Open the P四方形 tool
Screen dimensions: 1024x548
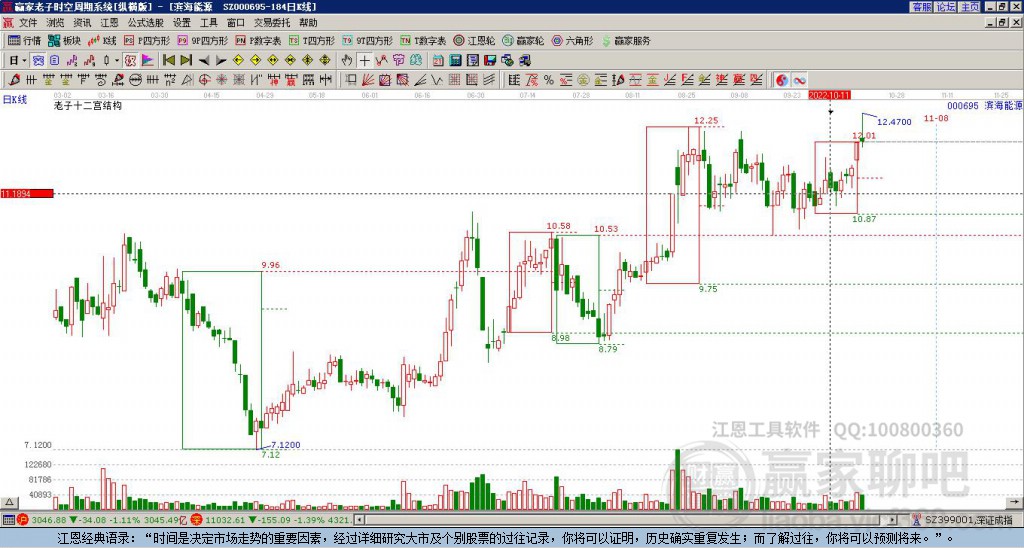pyautogui.click(x=147, y=40)
